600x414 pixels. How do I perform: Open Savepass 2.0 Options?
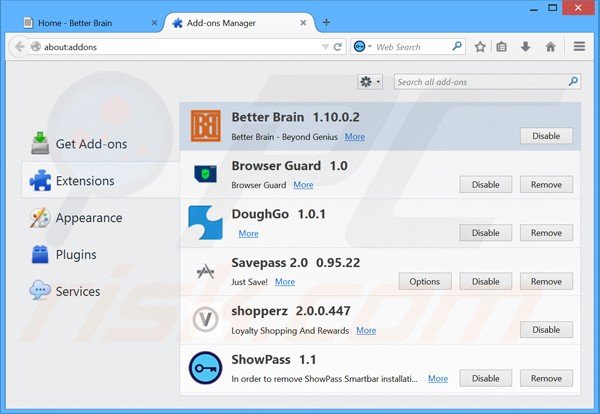[425, 281]
